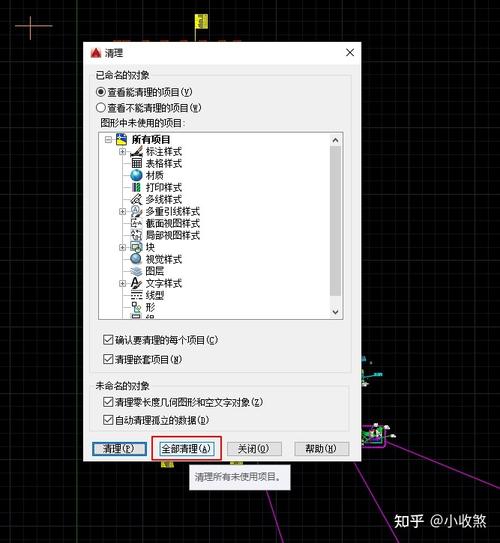Click the 线型 linetype icon
Viewport: 500px width, 543px height.
coord(136,295)
